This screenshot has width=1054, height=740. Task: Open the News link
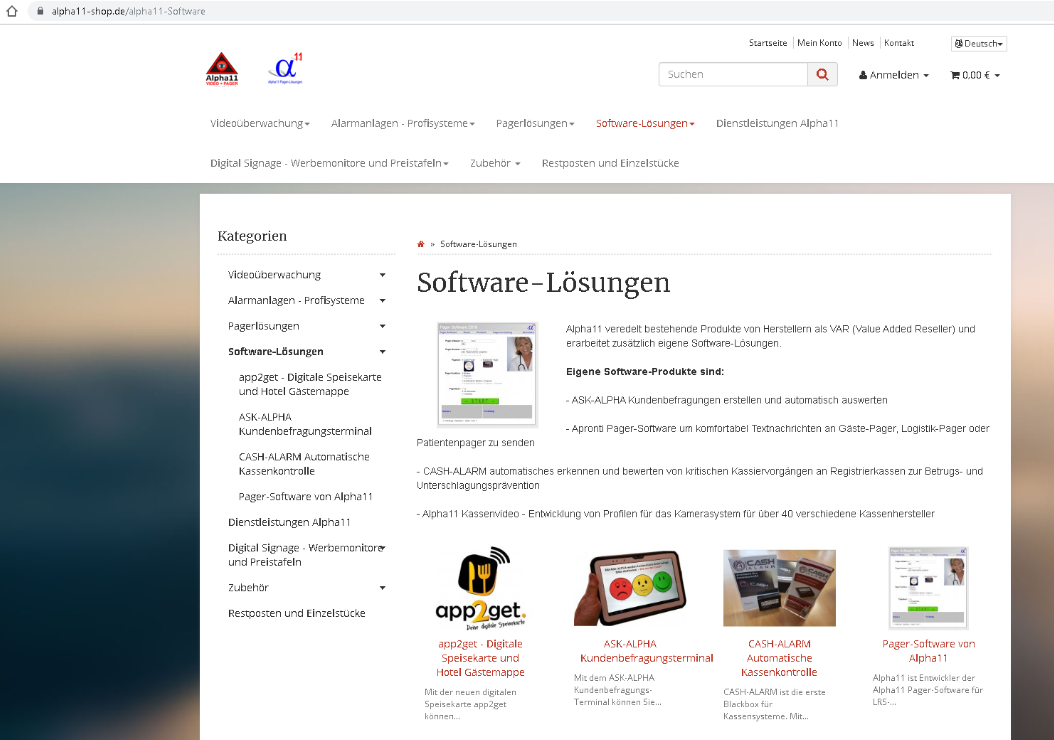coord(863,43)
